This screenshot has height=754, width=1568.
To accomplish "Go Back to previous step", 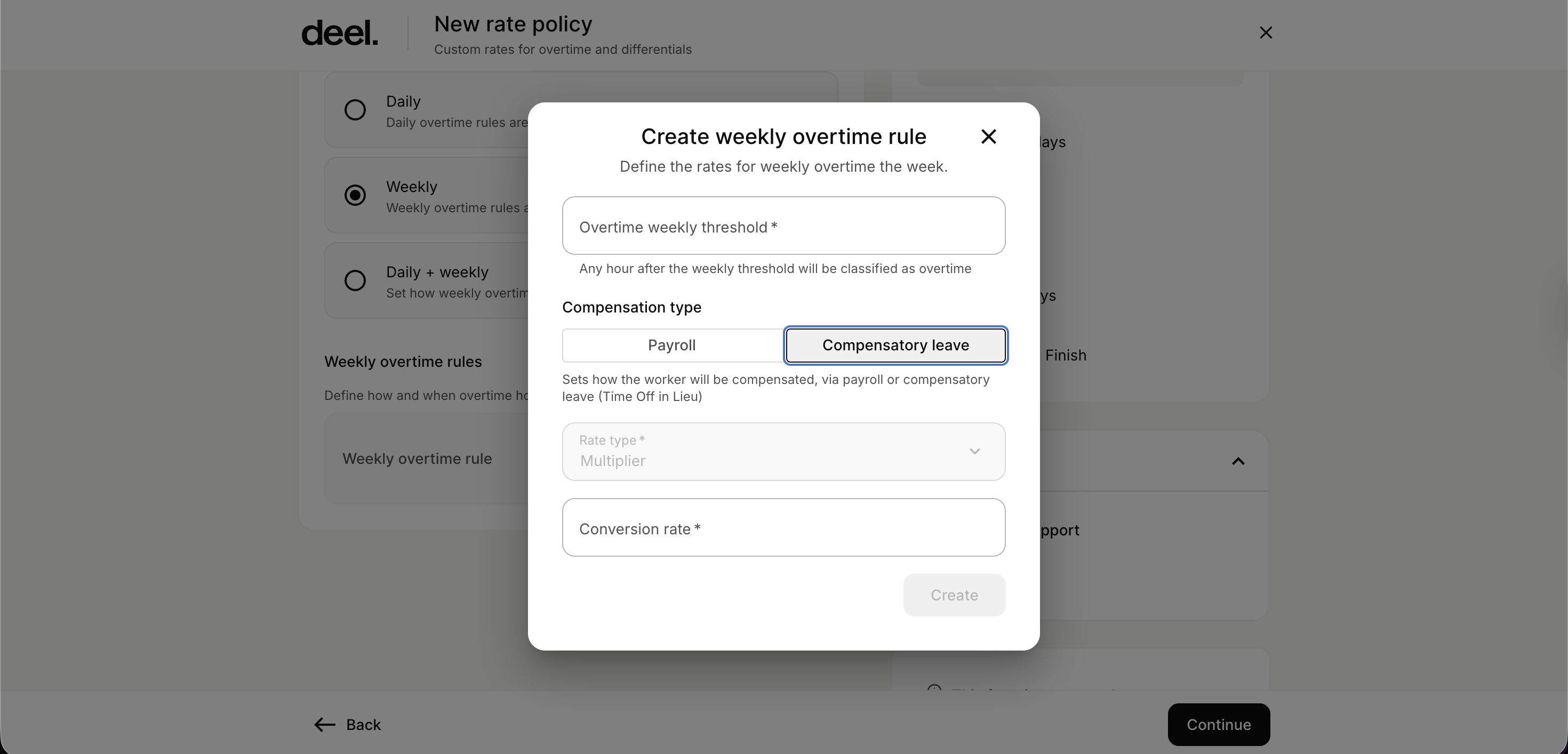I will click(363, 724).
